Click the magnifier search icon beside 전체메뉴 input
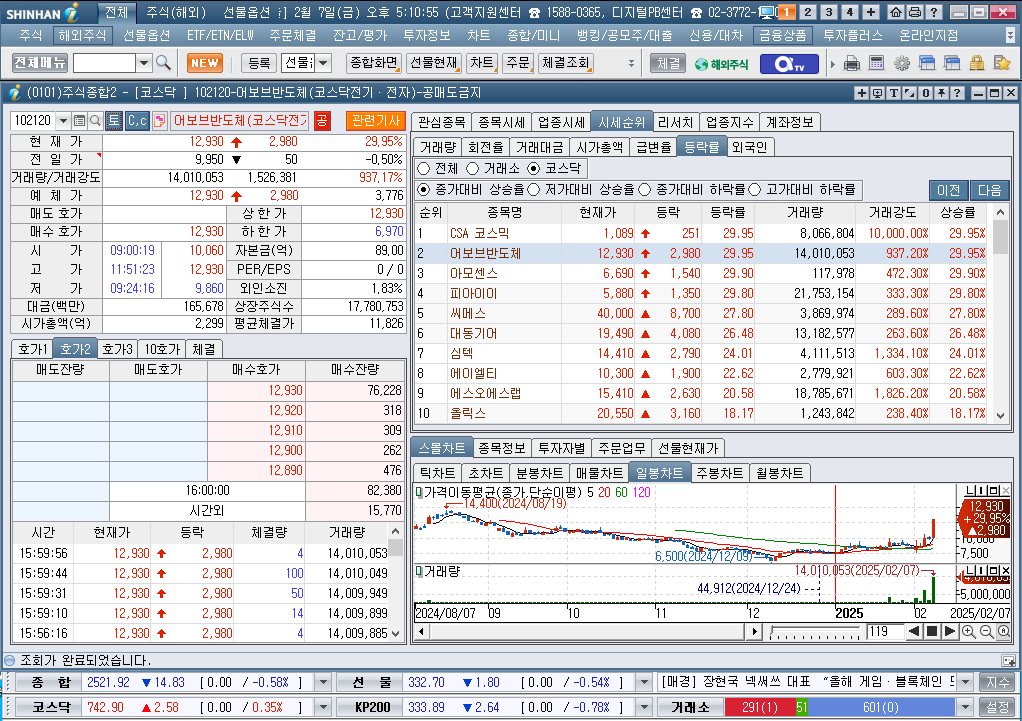The width and height of the screenshot is (1022, 721). click(x=164, y=63)
